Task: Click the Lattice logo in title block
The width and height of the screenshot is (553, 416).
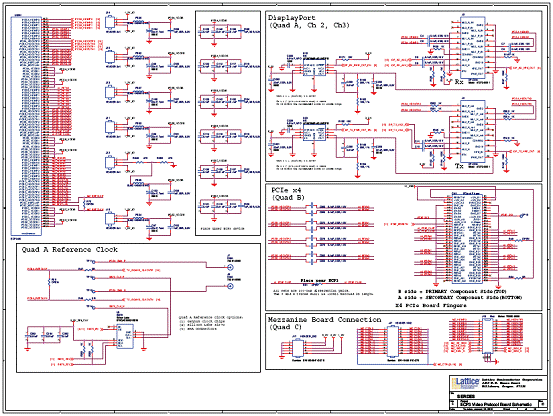Action: pos(466,383)
